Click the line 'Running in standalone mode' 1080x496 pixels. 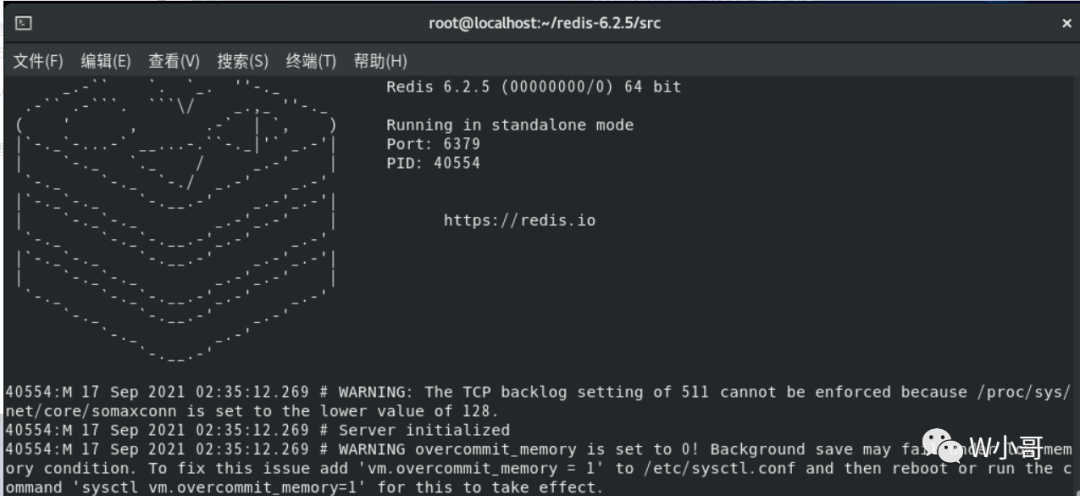point(510,125)
